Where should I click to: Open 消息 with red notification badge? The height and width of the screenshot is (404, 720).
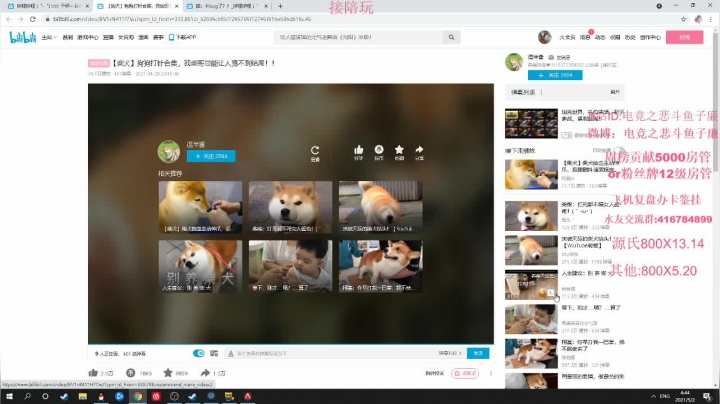pyautogui.click(x=585, y=37)
